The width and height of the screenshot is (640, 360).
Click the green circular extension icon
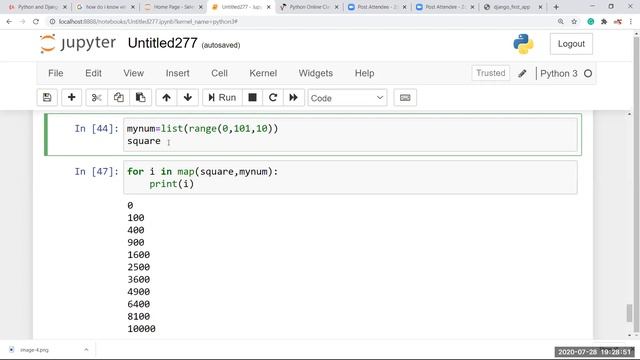tap(591, 22)
